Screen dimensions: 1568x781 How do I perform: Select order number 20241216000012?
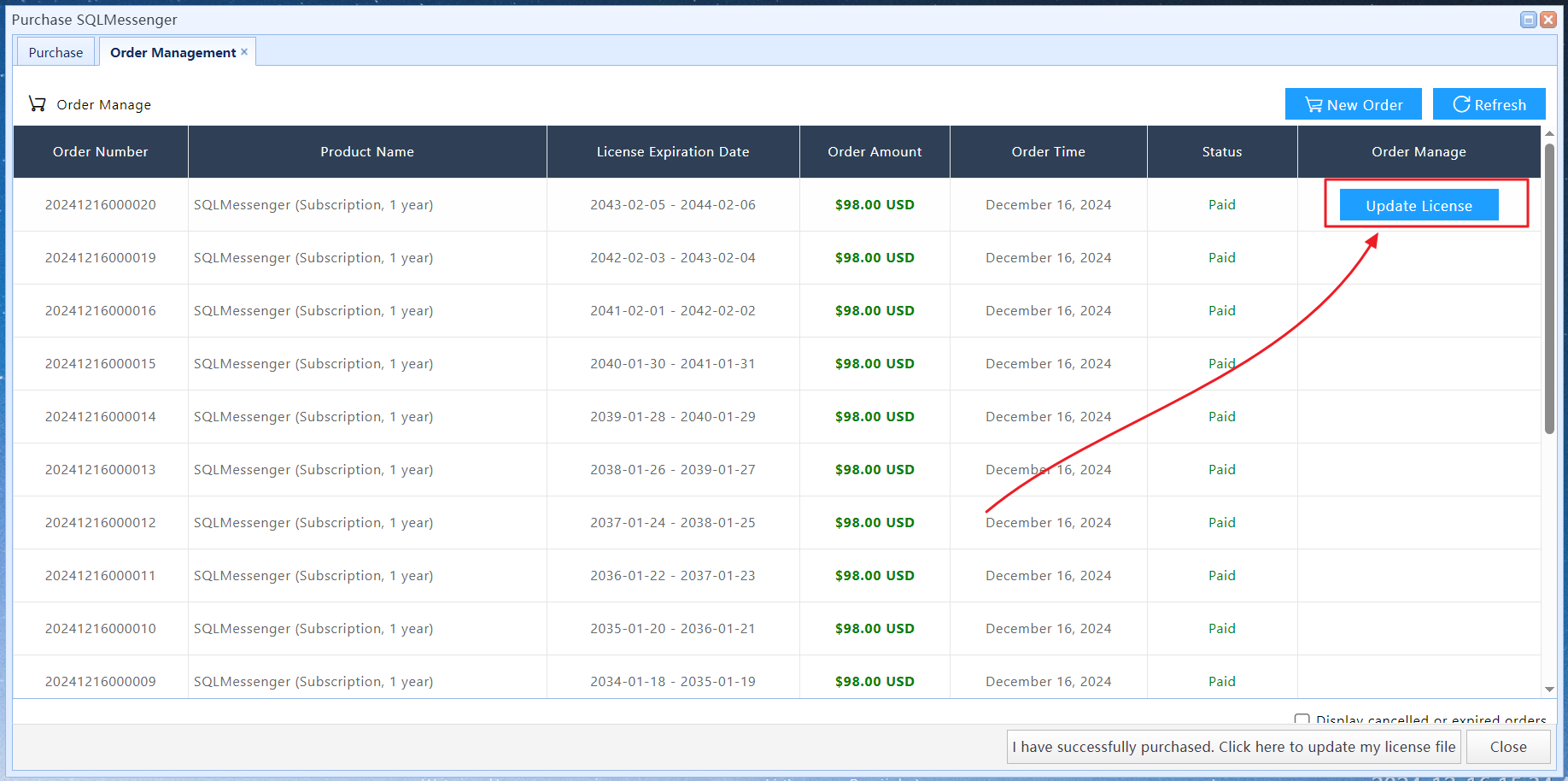101,522
